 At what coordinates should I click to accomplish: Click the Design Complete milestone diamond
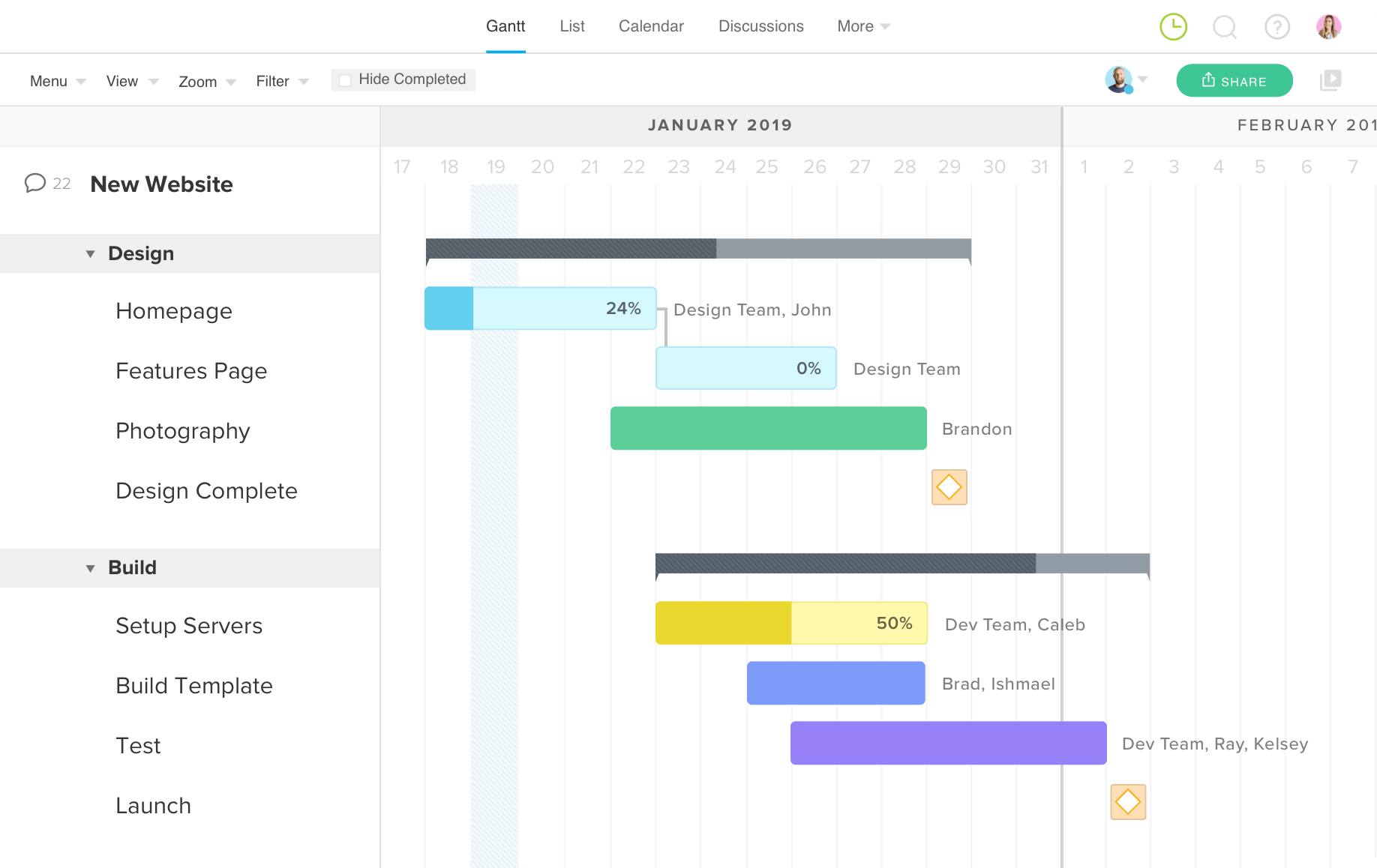949,486
